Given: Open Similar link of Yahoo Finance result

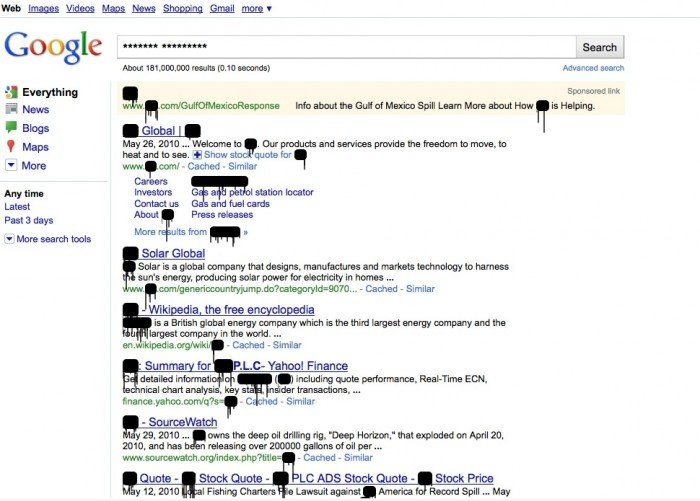Looking at the screenshot, I should [300, 401].
